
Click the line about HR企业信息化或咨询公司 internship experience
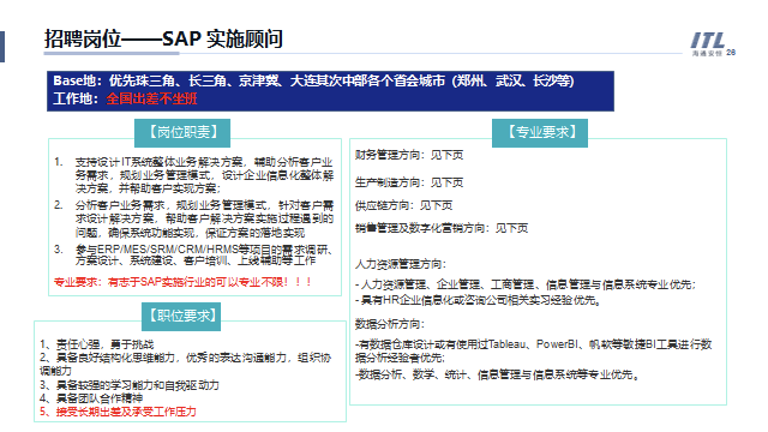[x=478, y=300]
